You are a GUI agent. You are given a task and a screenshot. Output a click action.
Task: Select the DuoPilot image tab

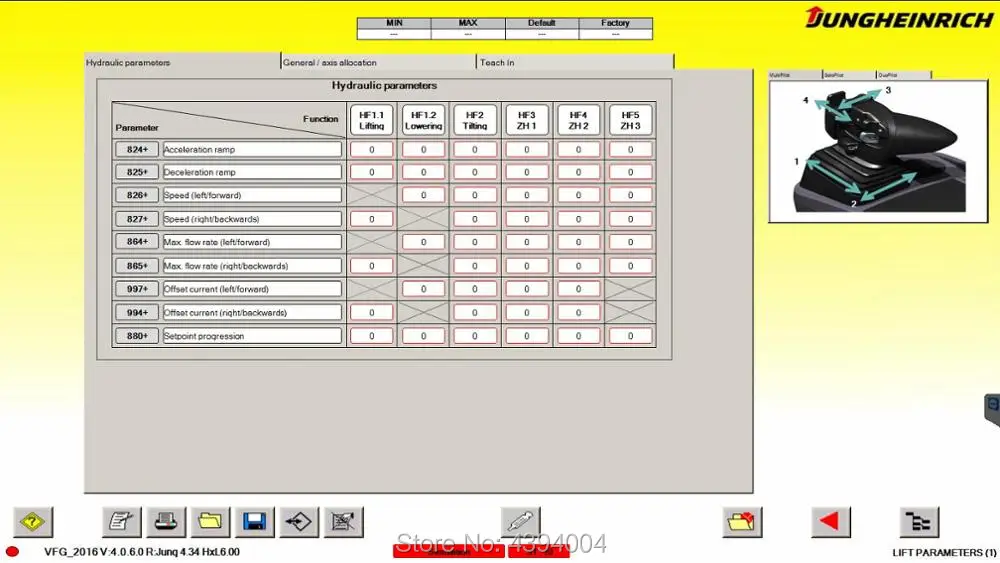point(904,75)
